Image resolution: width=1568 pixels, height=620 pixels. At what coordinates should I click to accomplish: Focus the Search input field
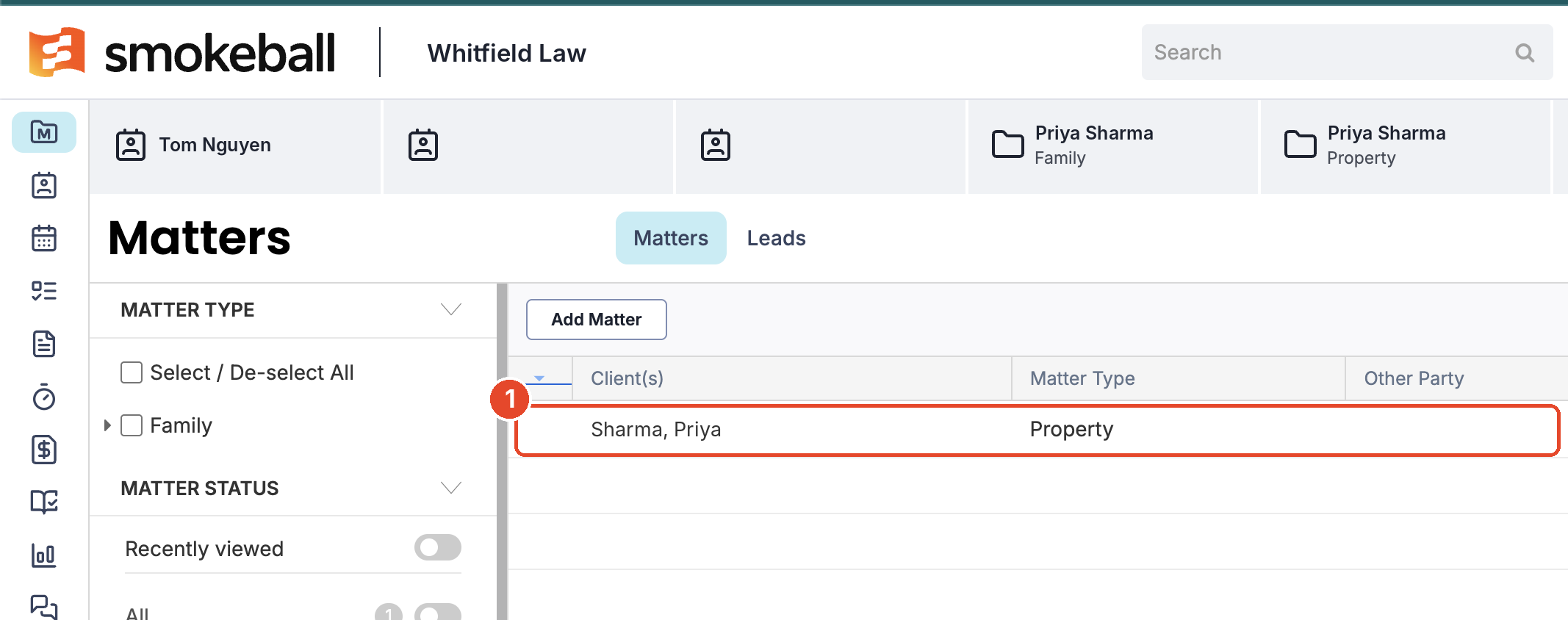1347,52
